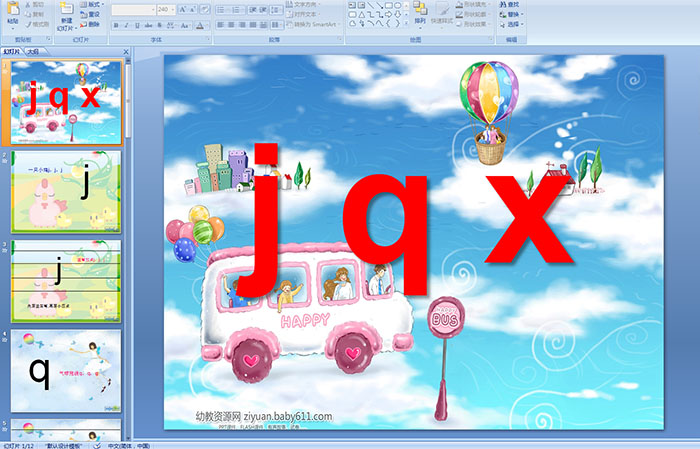Click the Reset (重设) slide icon
This screenshot has height=449, width=700.
pos(83,14)
